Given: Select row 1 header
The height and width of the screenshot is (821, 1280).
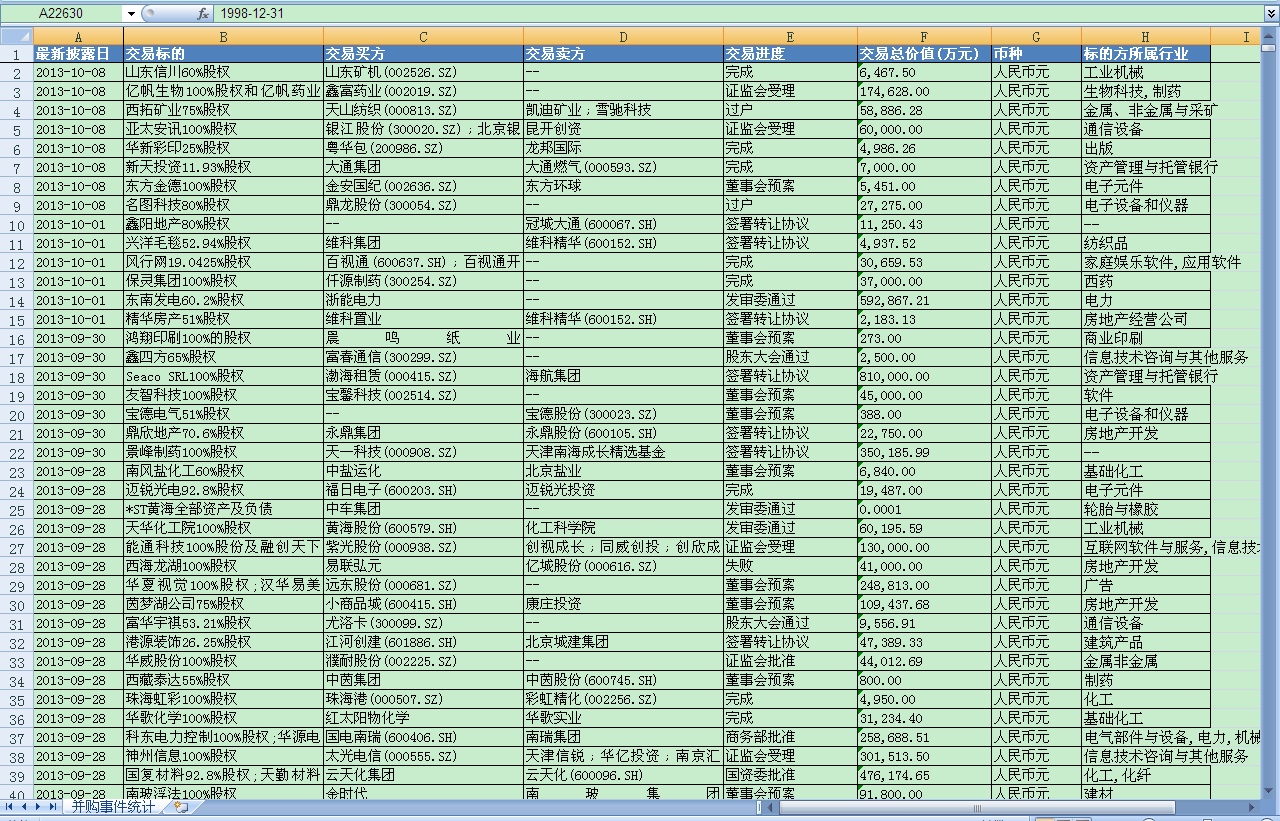Looking at the screenshot, I should click(17, 54).
